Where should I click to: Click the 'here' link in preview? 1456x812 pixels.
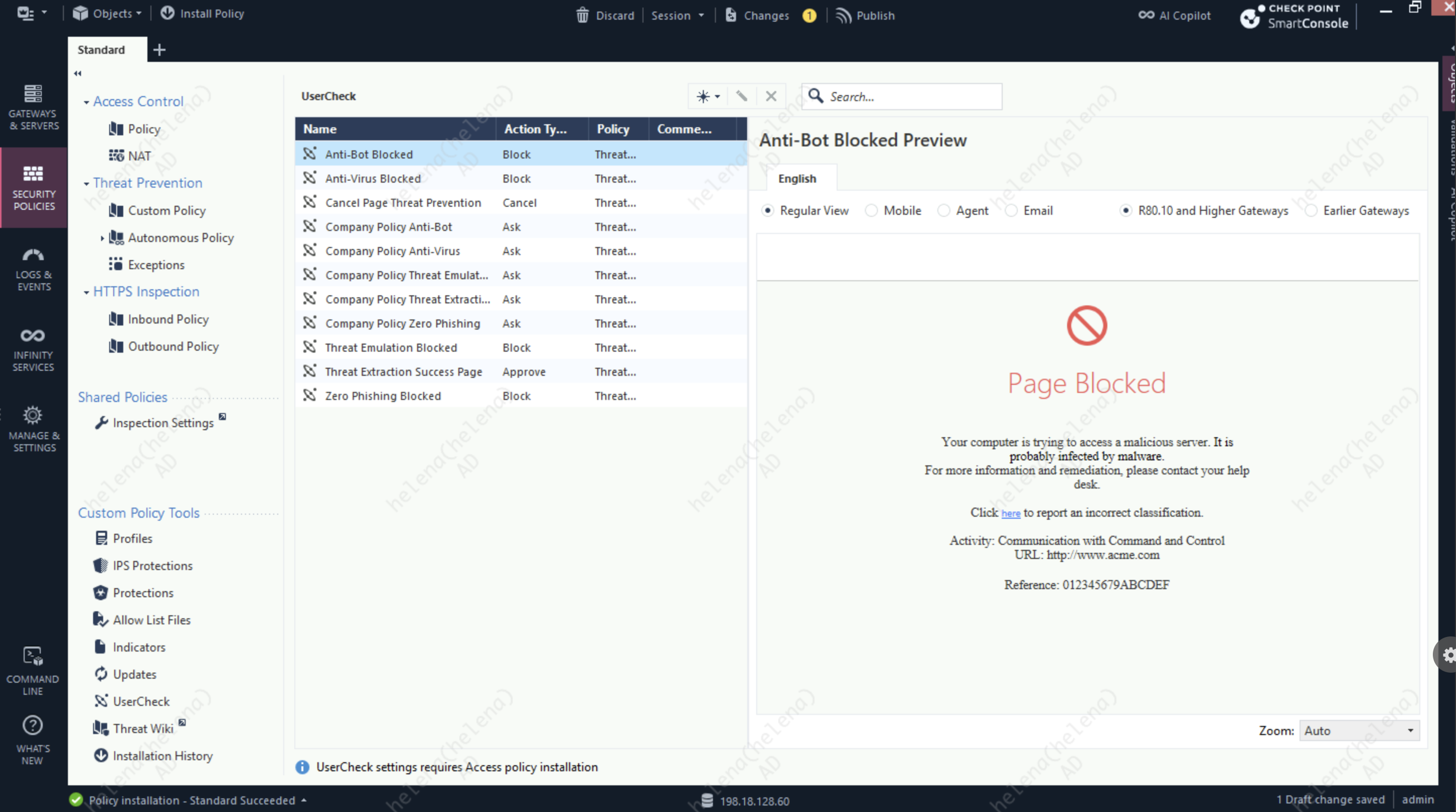[1011, 513]
